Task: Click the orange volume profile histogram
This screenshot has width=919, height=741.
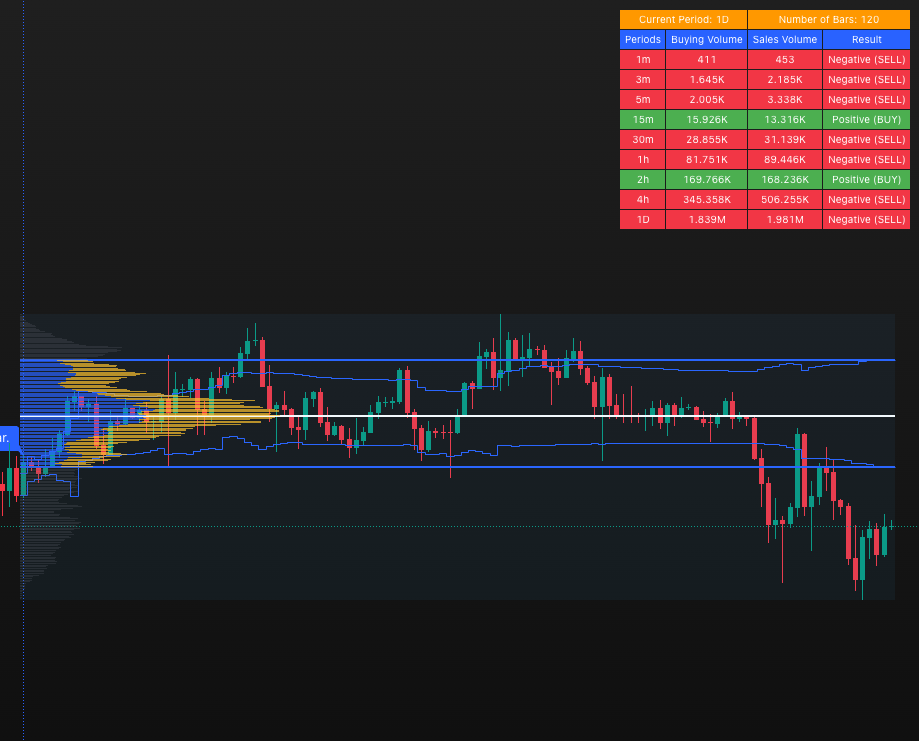Action: click(x=200, y=410)
